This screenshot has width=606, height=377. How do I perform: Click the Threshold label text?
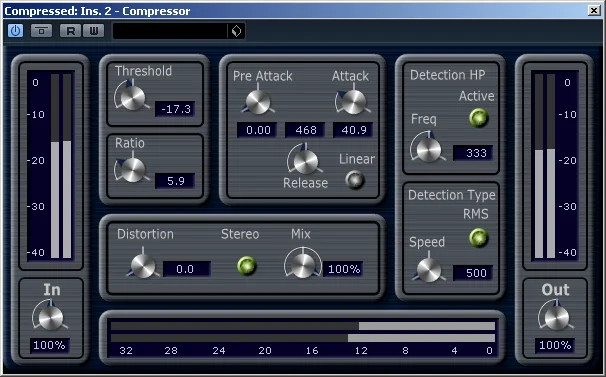click(x=143, y=71)
